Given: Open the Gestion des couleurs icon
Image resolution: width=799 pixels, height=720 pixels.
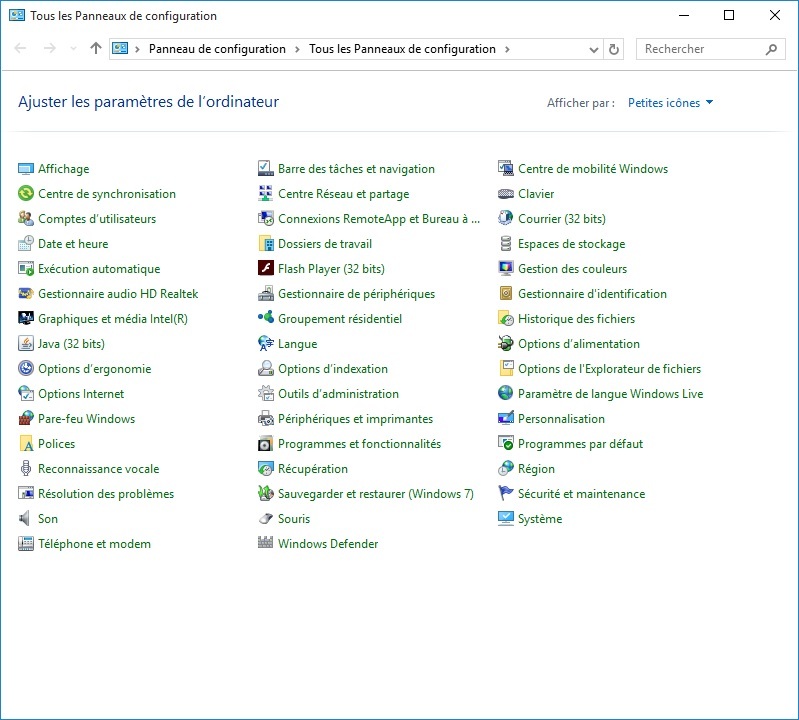Looking at the screenshot, I should pos(505,269).
